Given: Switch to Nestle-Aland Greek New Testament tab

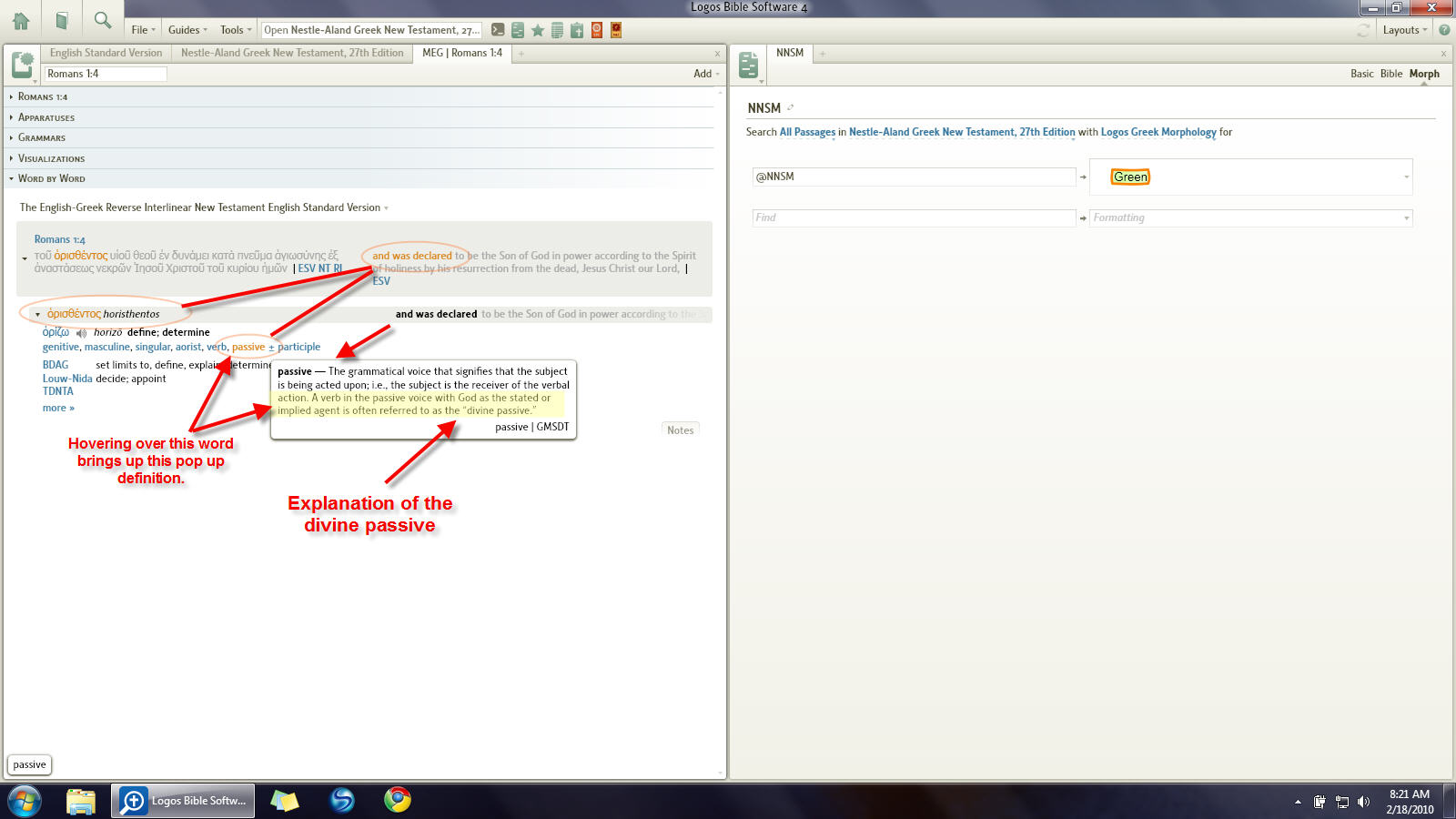Looking at the screenshot, I should click(x=292, y=53).
